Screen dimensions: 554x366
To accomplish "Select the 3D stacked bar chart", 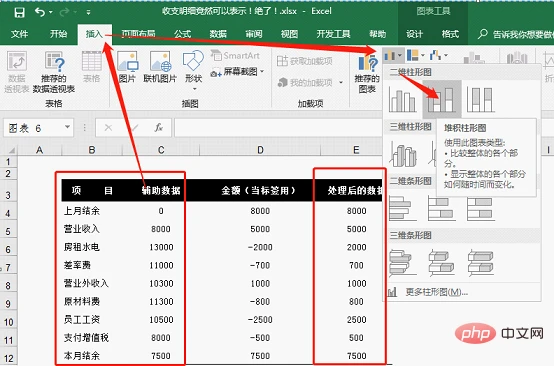I will 442,263.
